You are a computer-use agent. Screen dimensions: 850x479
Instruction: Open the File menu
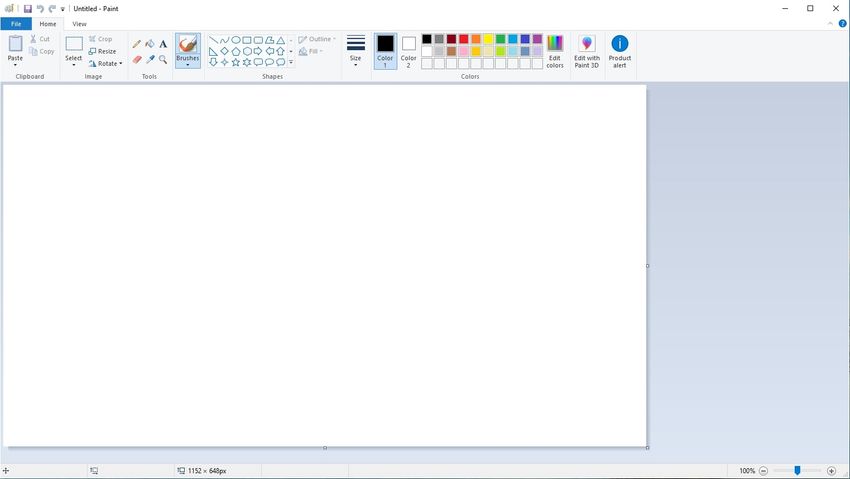point(16,23)
